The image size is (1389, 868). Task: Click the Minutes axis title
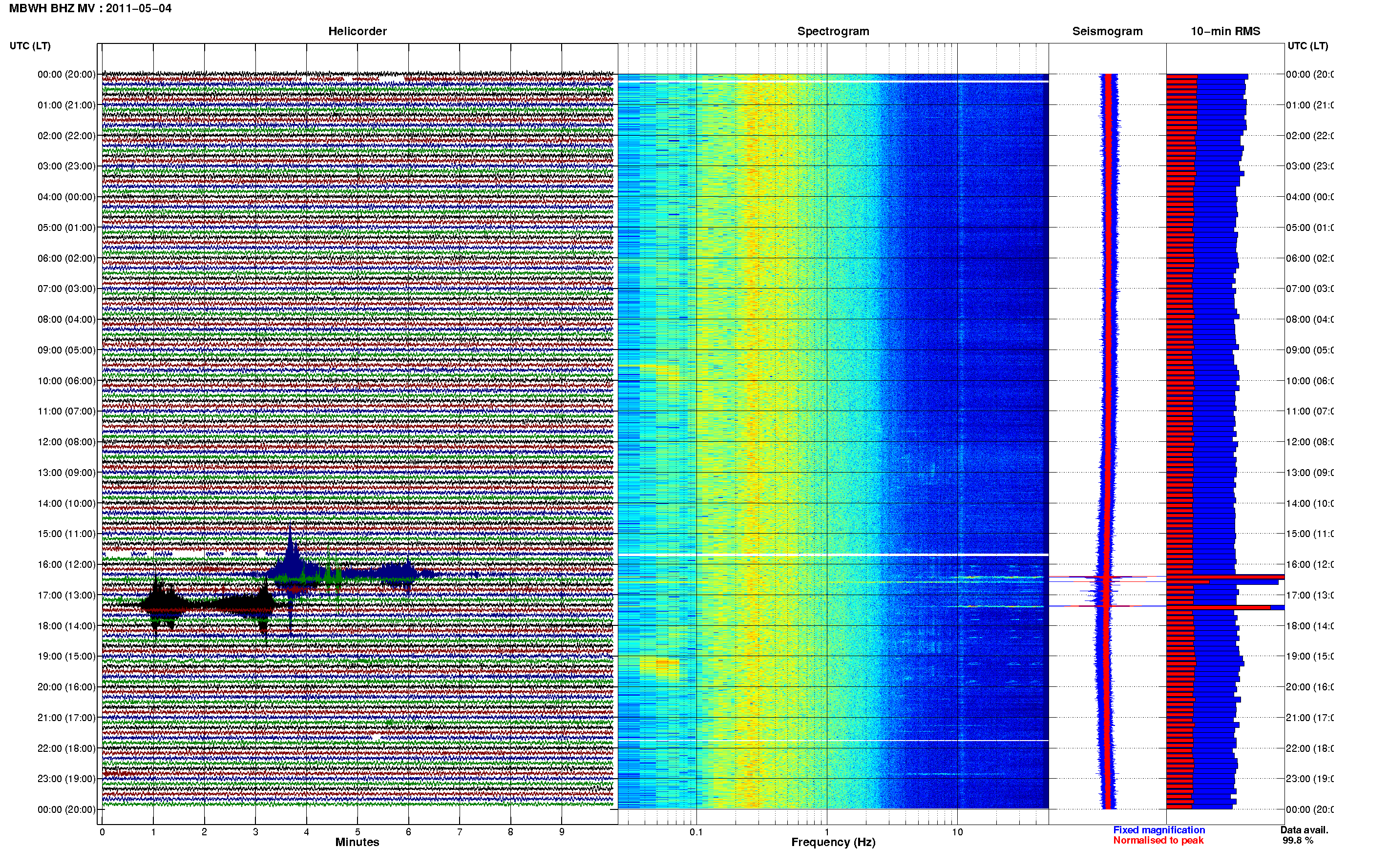pyautogui.click(x=357, y=843)
